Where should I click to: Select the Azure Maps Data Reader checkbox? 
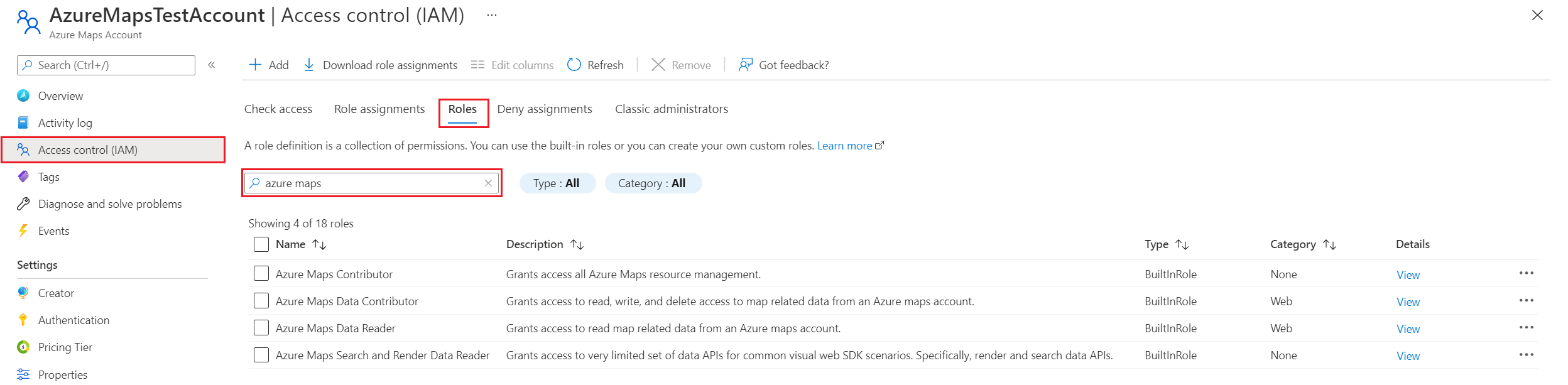[261, 328]
